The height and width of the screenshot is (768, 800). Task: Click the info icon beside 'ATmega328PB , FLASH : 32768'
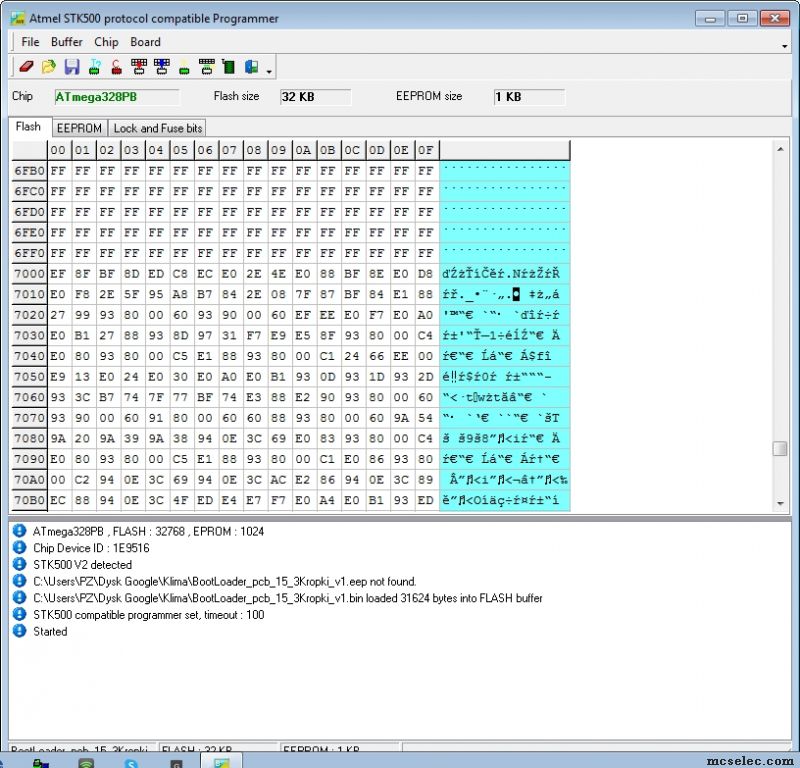tap(19, 531)
